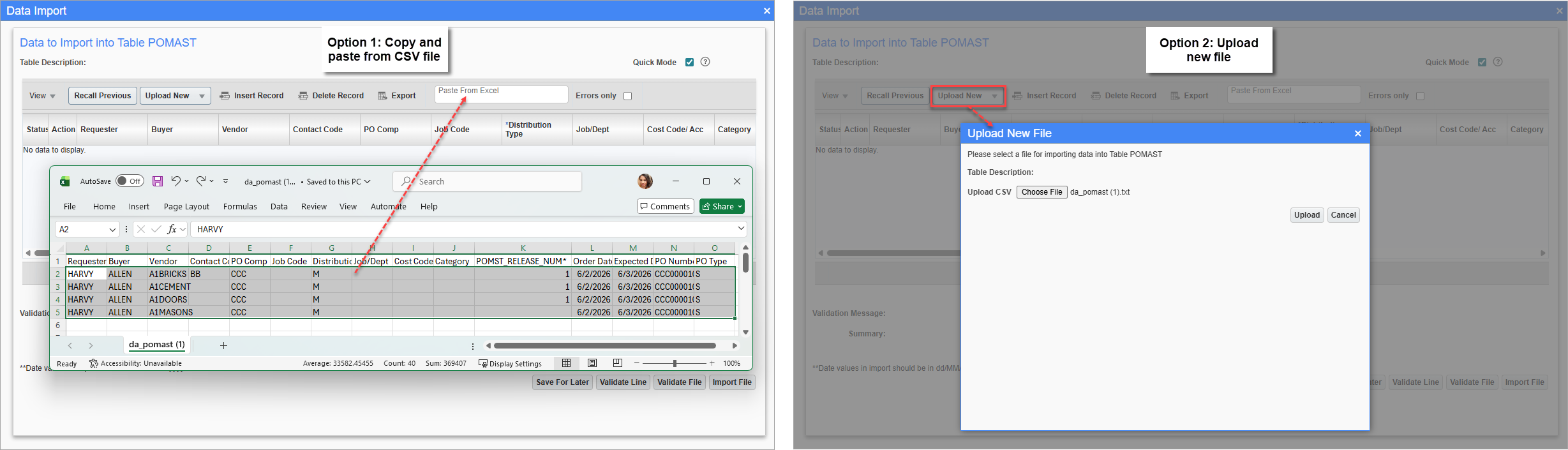The height and width of the screenshot is (450, 1568).
Task: Expand the Saved to this PC chevron
Action: click(368, 181)
